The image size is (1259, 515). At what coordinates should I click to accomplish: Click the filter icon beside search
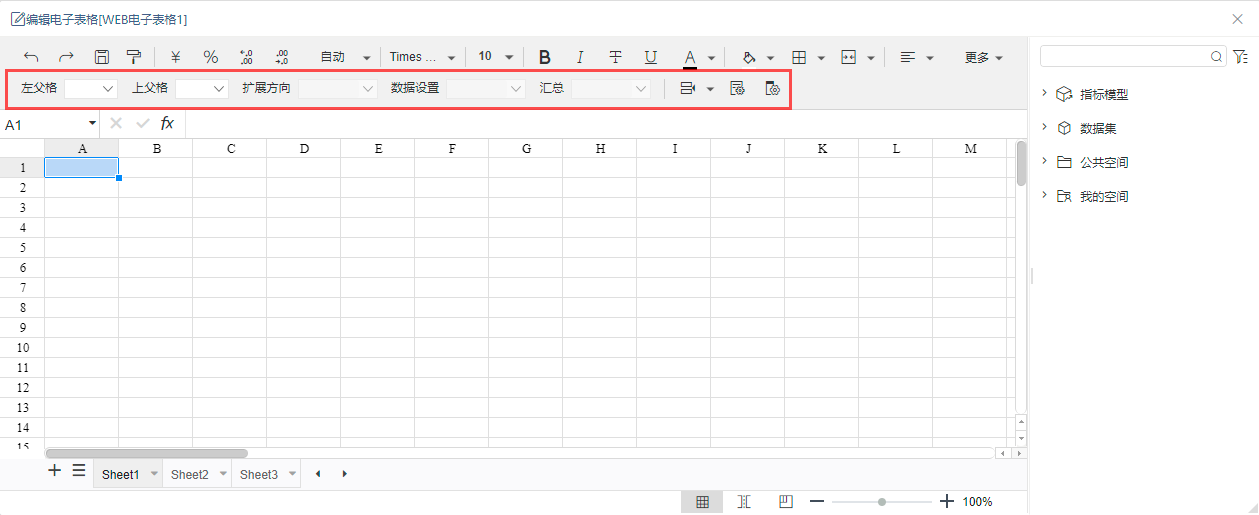(1240, 57)
